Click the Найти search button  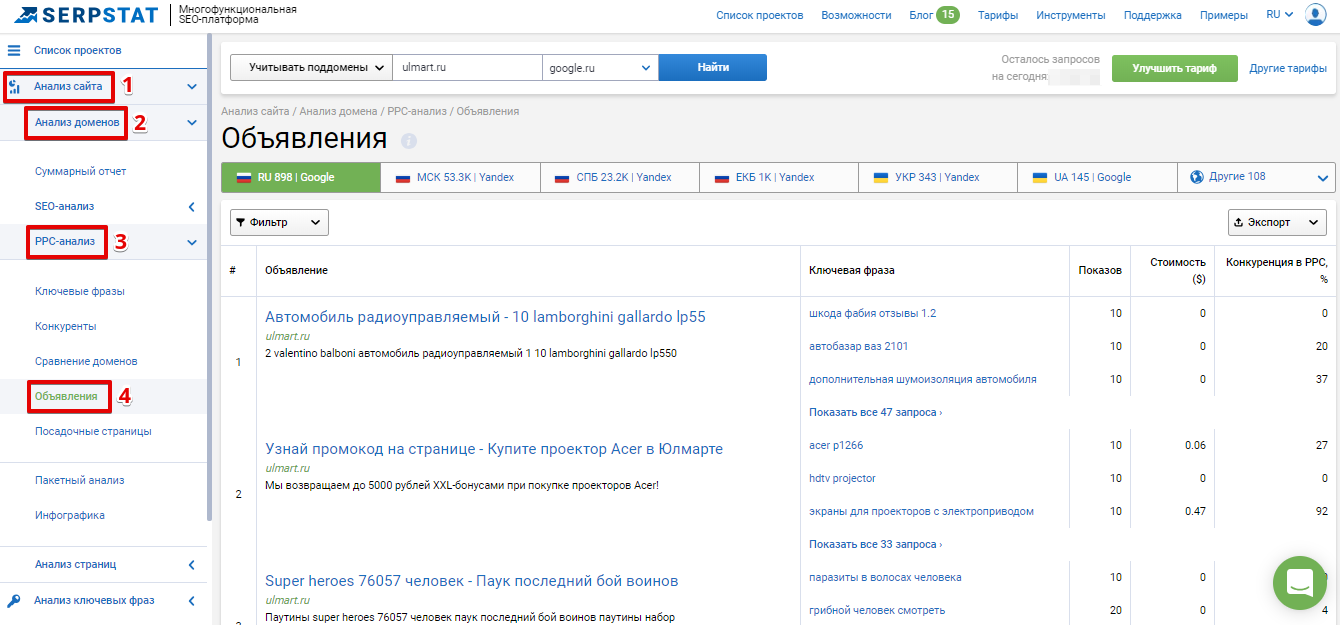tap(713, 67)
